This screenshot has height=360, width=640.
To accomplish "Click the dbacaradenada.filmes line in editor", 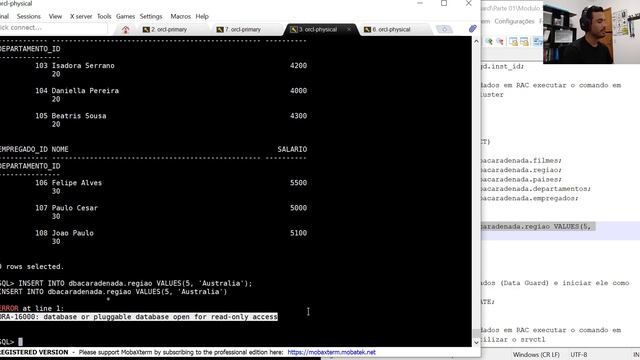I will pos(522,160).
